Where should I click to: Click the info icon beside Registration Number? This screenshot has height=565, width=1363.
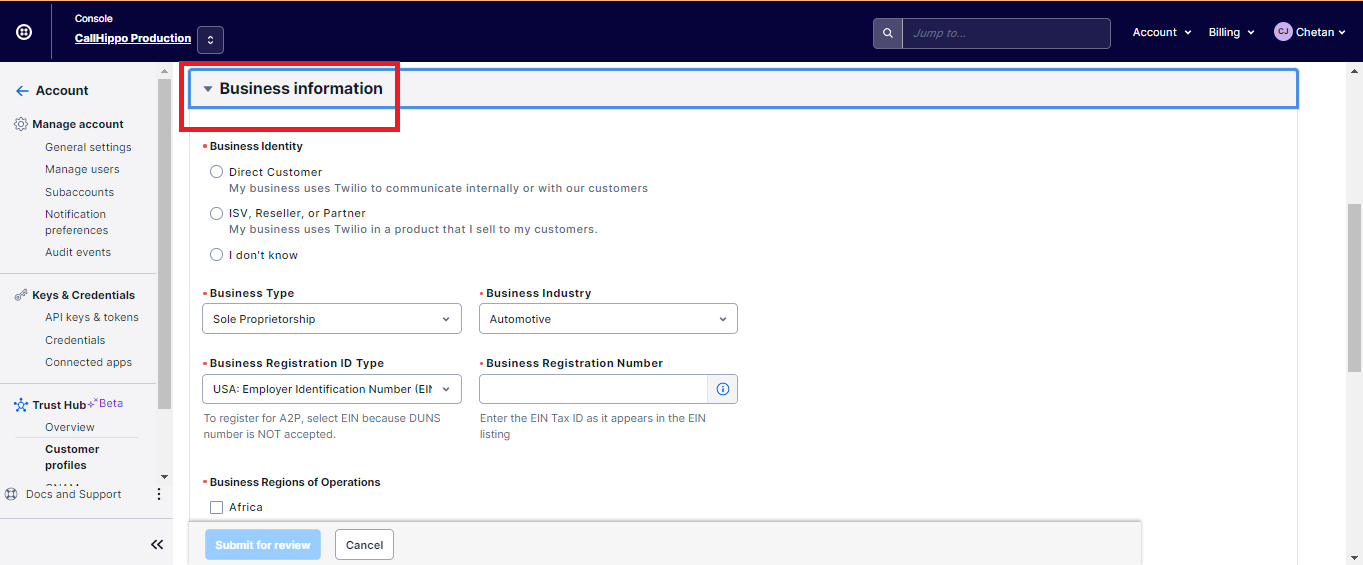723,389
